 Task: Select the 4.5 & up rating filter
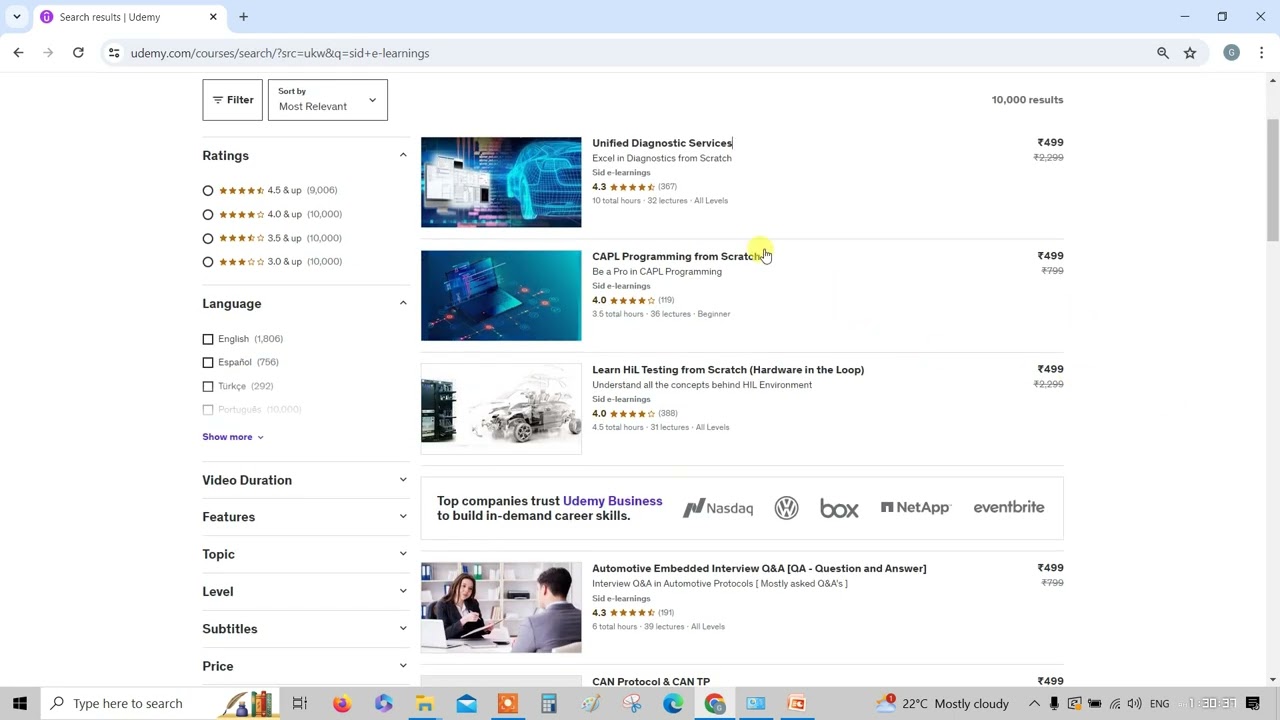(208, 190)
